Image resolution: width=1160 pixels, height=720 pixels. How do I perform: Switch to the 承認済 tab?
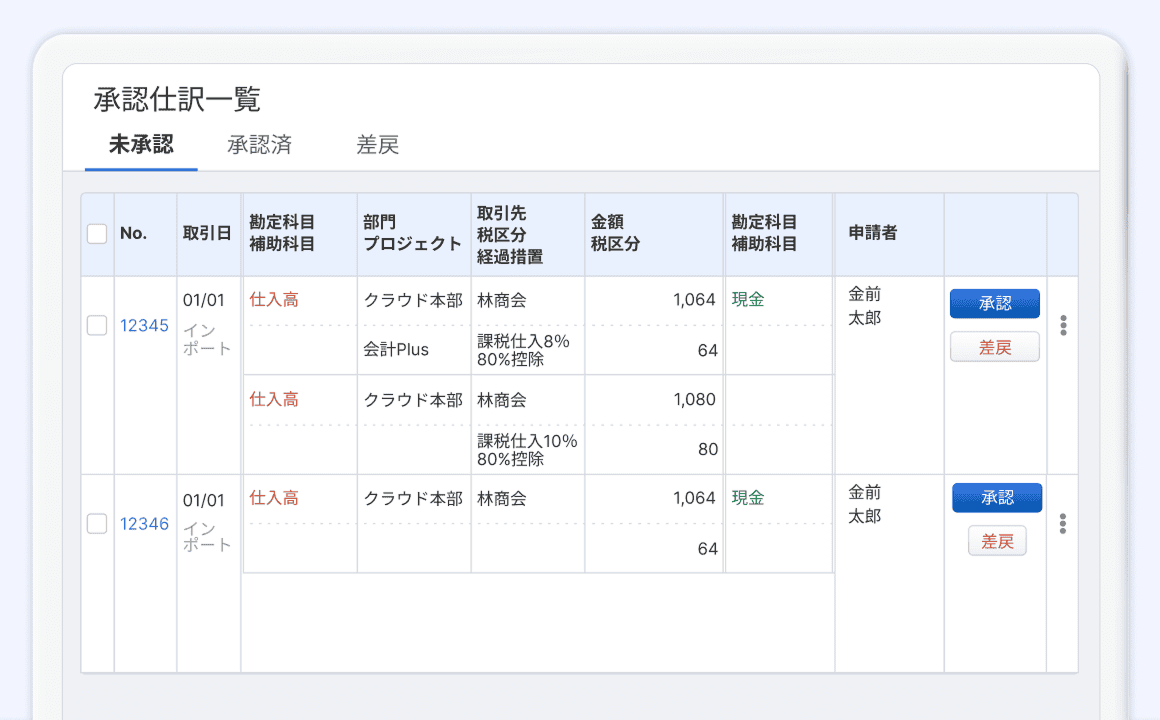click(259, 145)
